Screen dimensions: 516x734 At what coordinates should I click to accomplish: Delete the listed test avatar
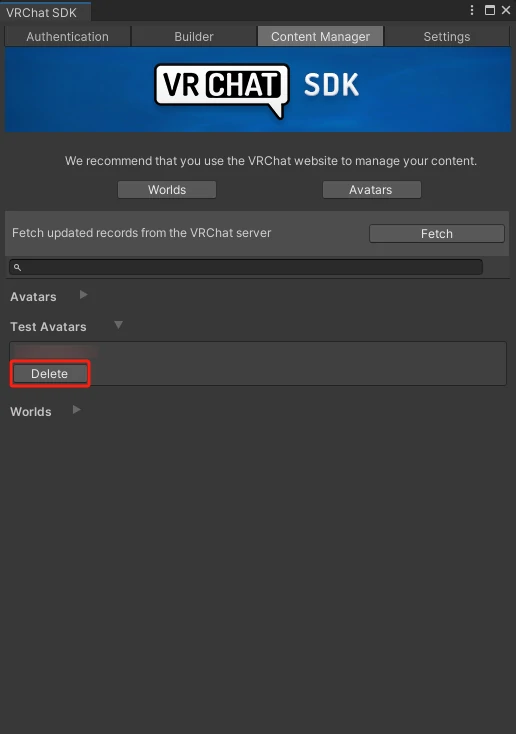point(50,374)
